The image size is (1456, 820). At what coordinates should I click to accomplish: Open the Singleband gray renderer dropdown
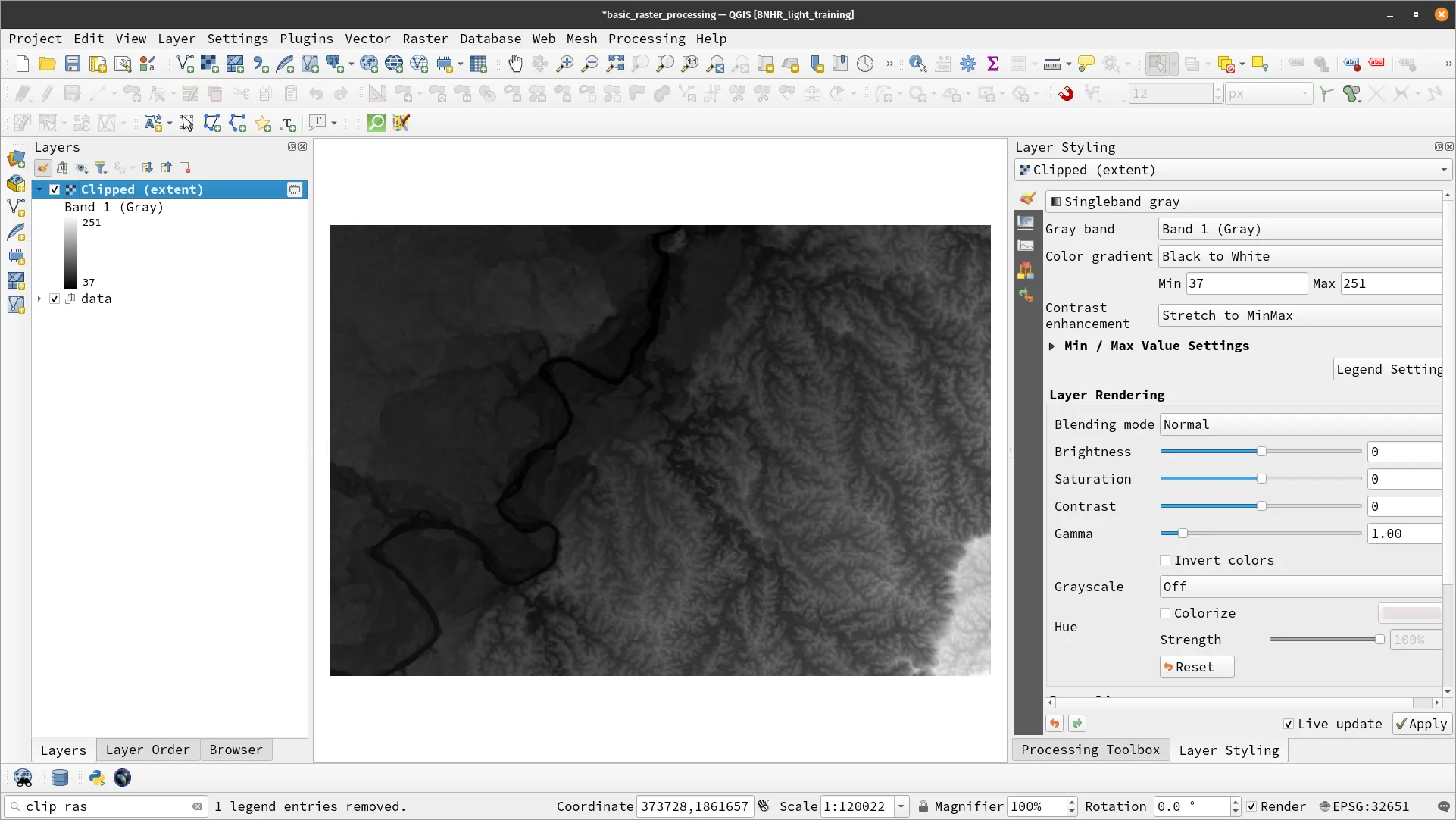point(1244,202)
